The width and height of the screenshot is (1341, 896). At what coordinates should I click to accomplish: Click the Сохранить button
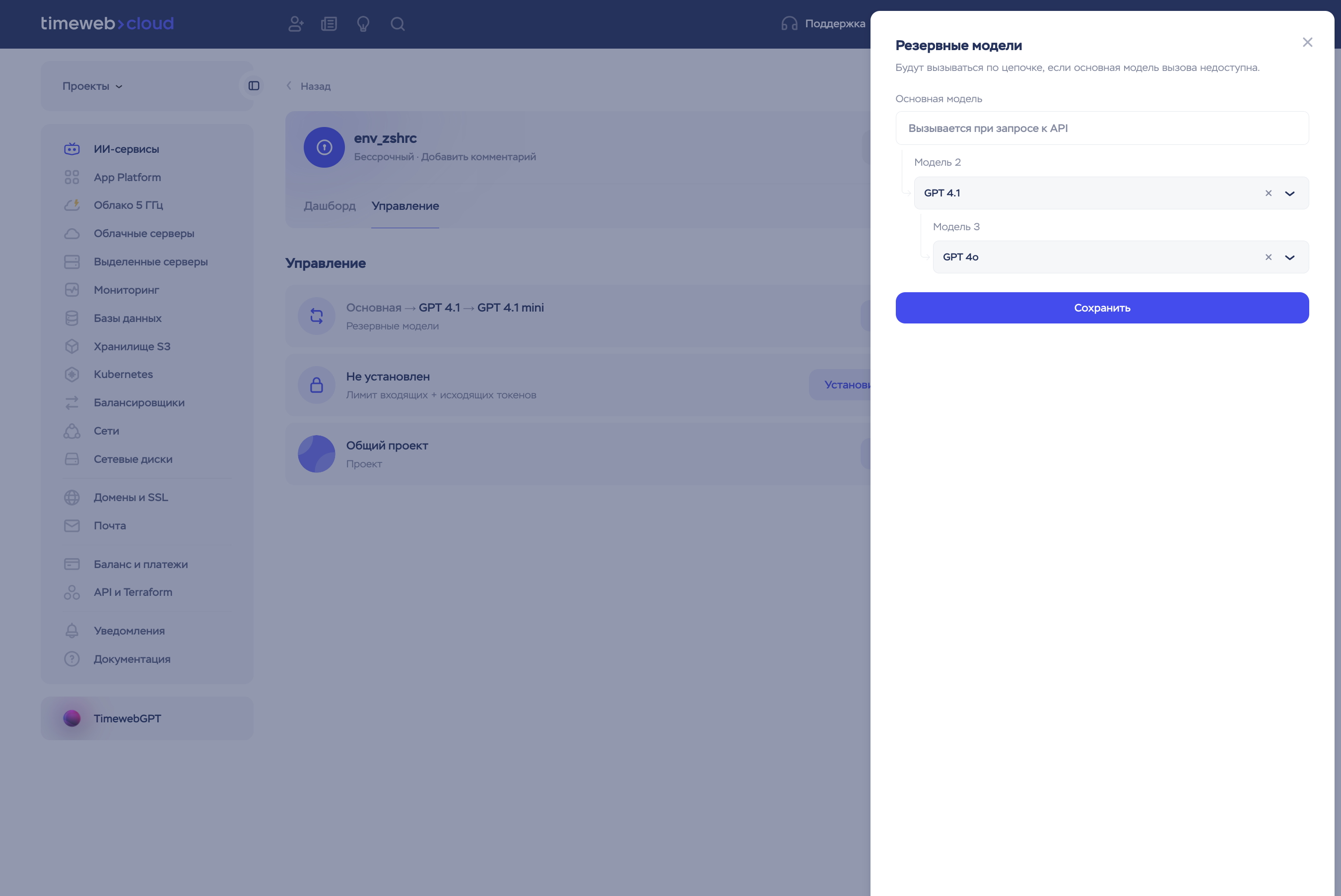click(x=1102, y=308)
